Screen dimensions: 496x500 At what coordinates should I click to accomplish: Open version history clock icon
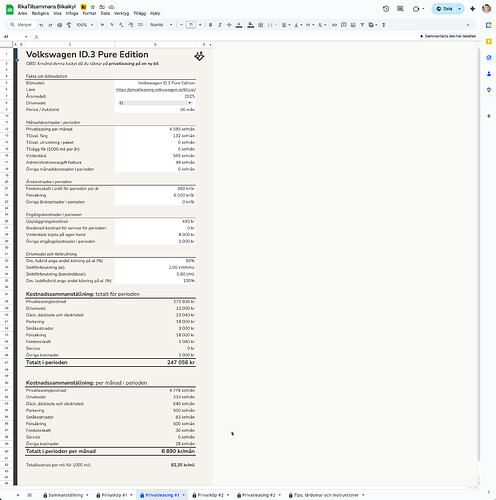[x=386, y=9]
